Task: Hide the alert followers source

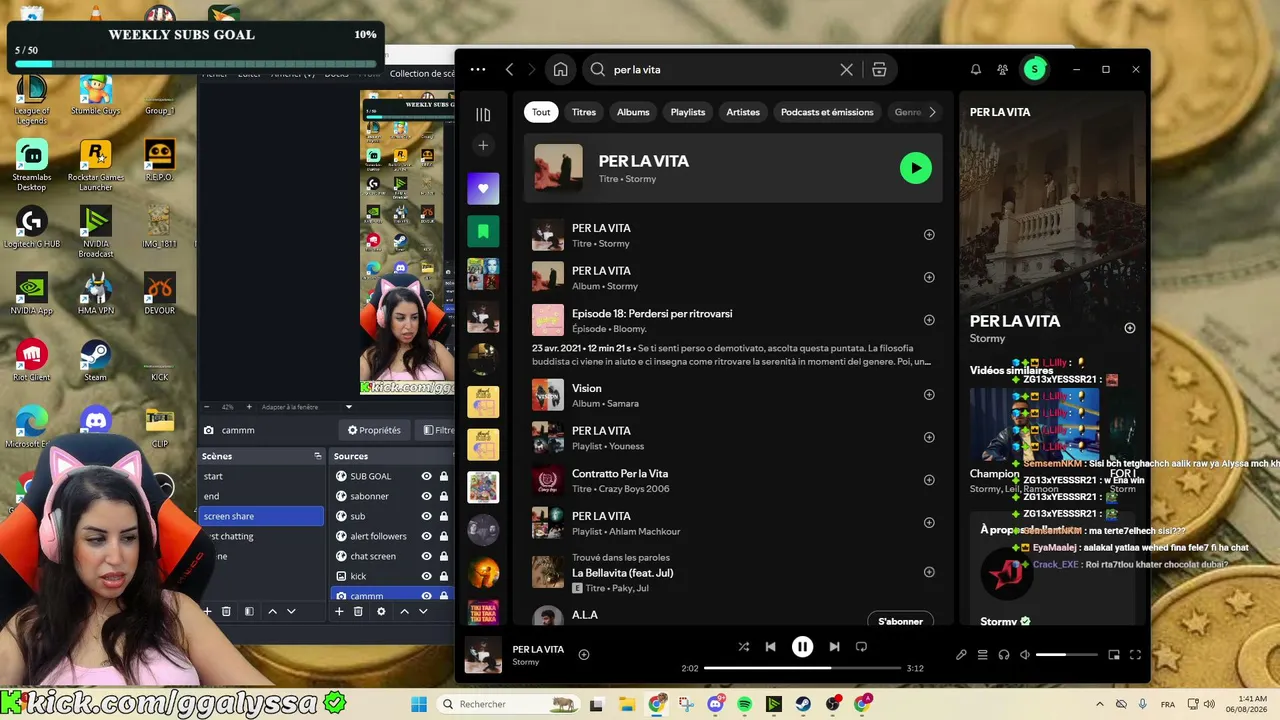Action: [x=427, y=536]
